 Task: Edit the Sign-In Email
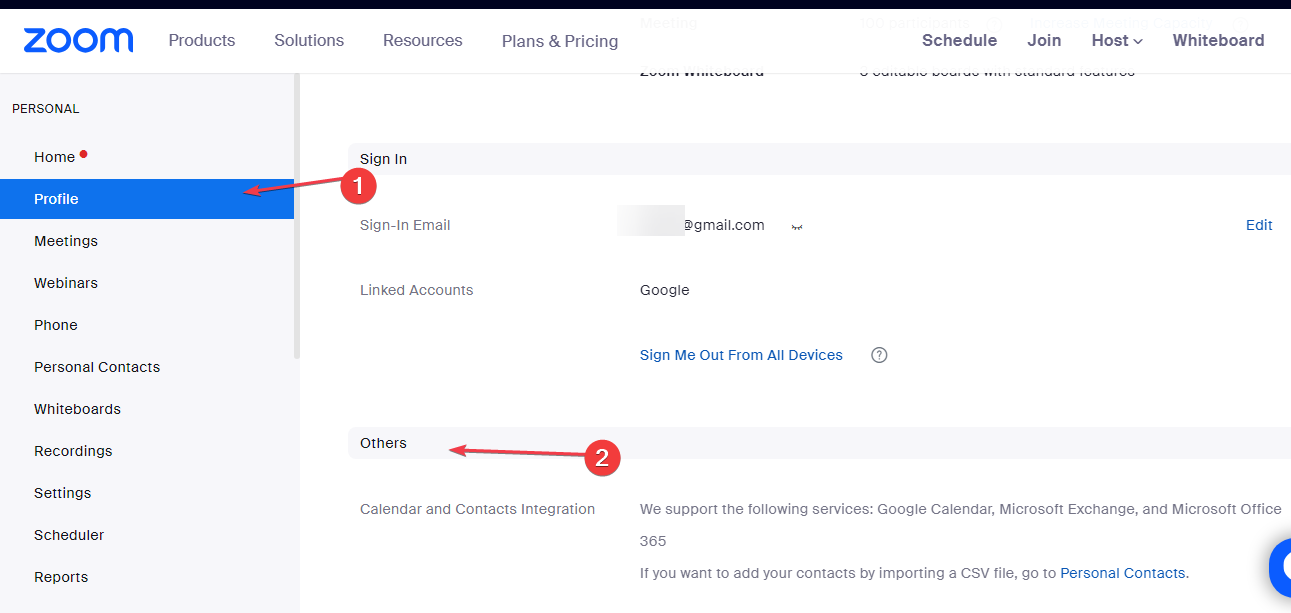(x=1259, y=225)
